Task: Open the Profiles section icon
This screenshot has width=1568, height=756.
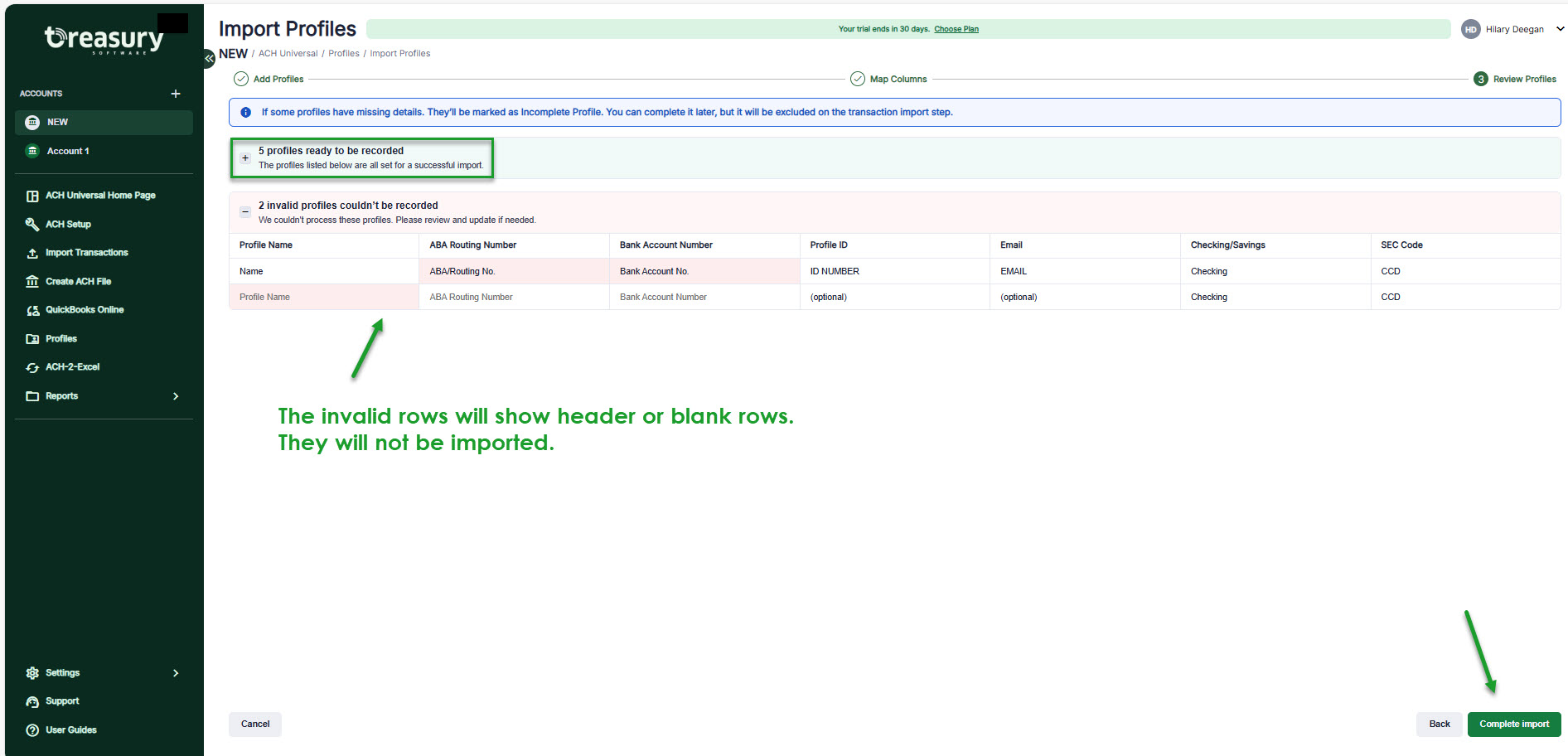Action: point(32,338)
